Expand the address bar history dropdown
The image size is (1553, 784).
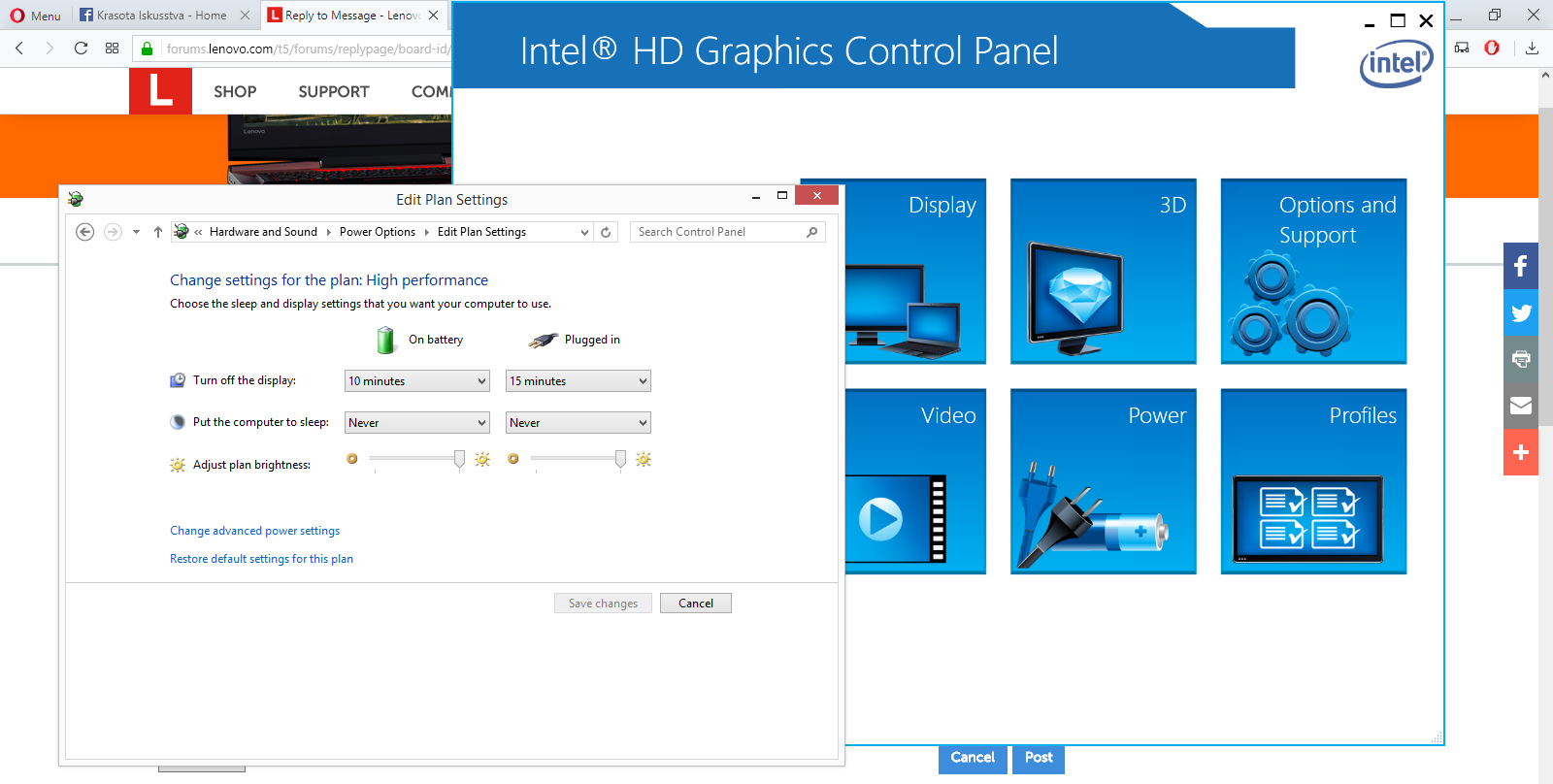click(584, 232)
